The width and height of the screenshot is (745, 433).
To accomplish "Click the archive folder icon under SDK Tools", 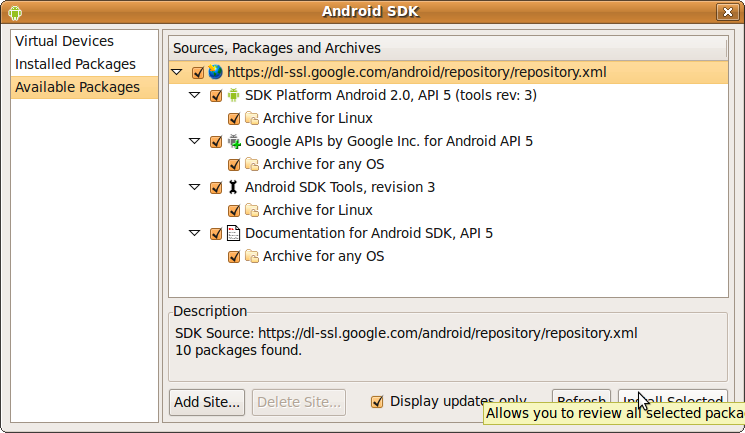I will (252, 210).
